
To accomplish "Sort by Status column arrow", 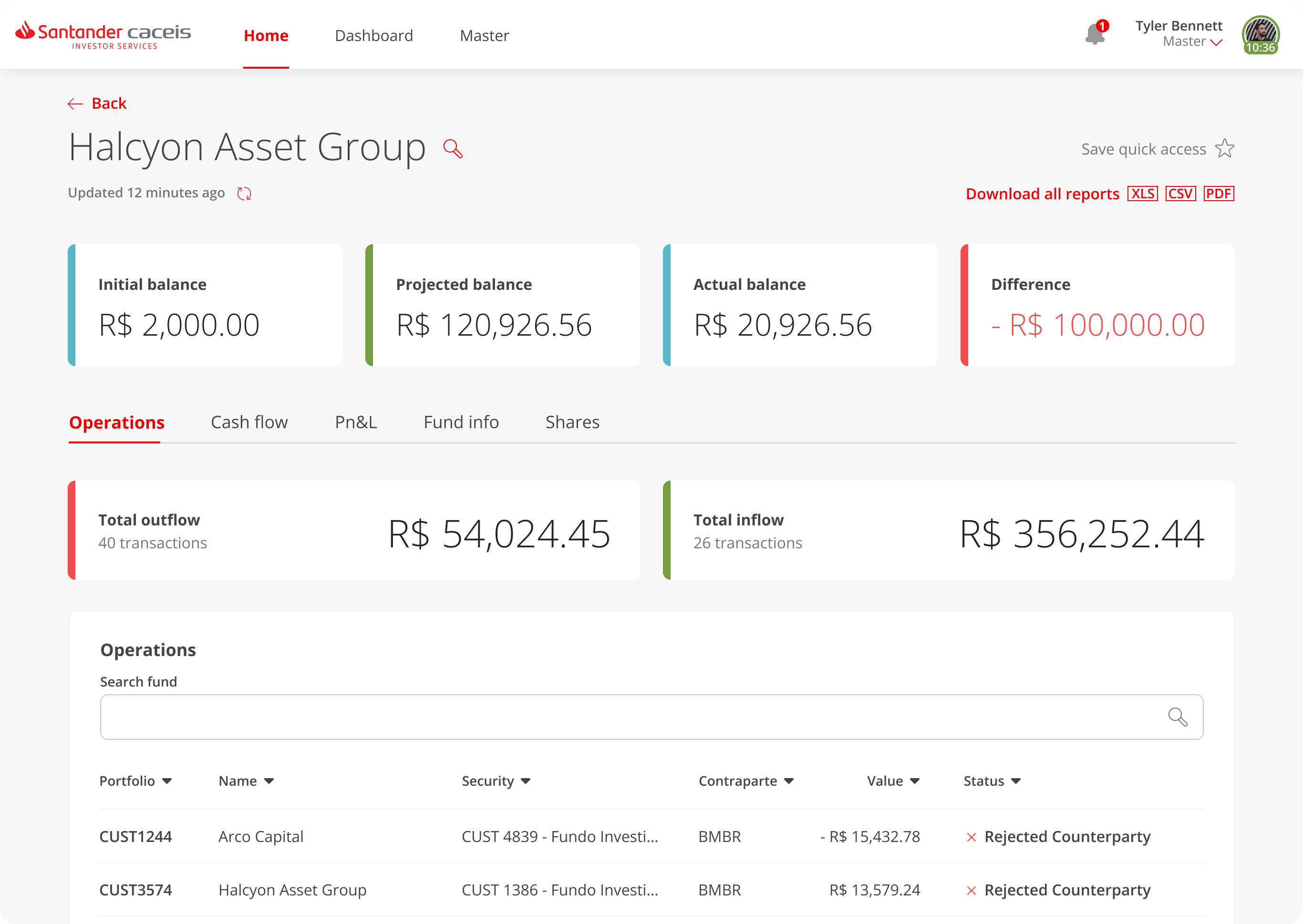I will click(1016, 781).
